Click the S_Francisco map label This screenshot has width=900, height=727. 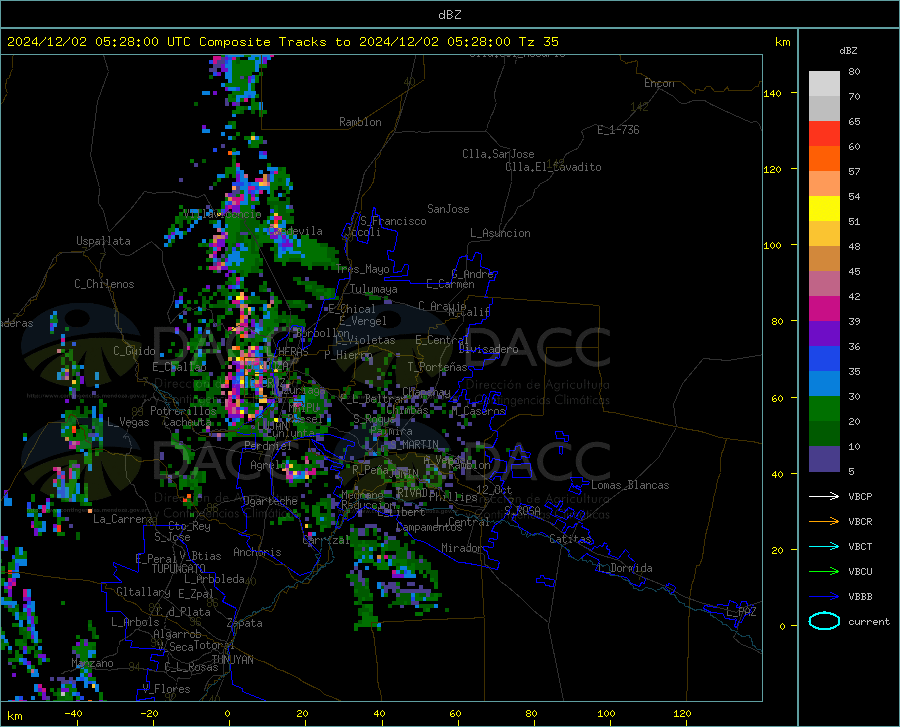point(393,221)
